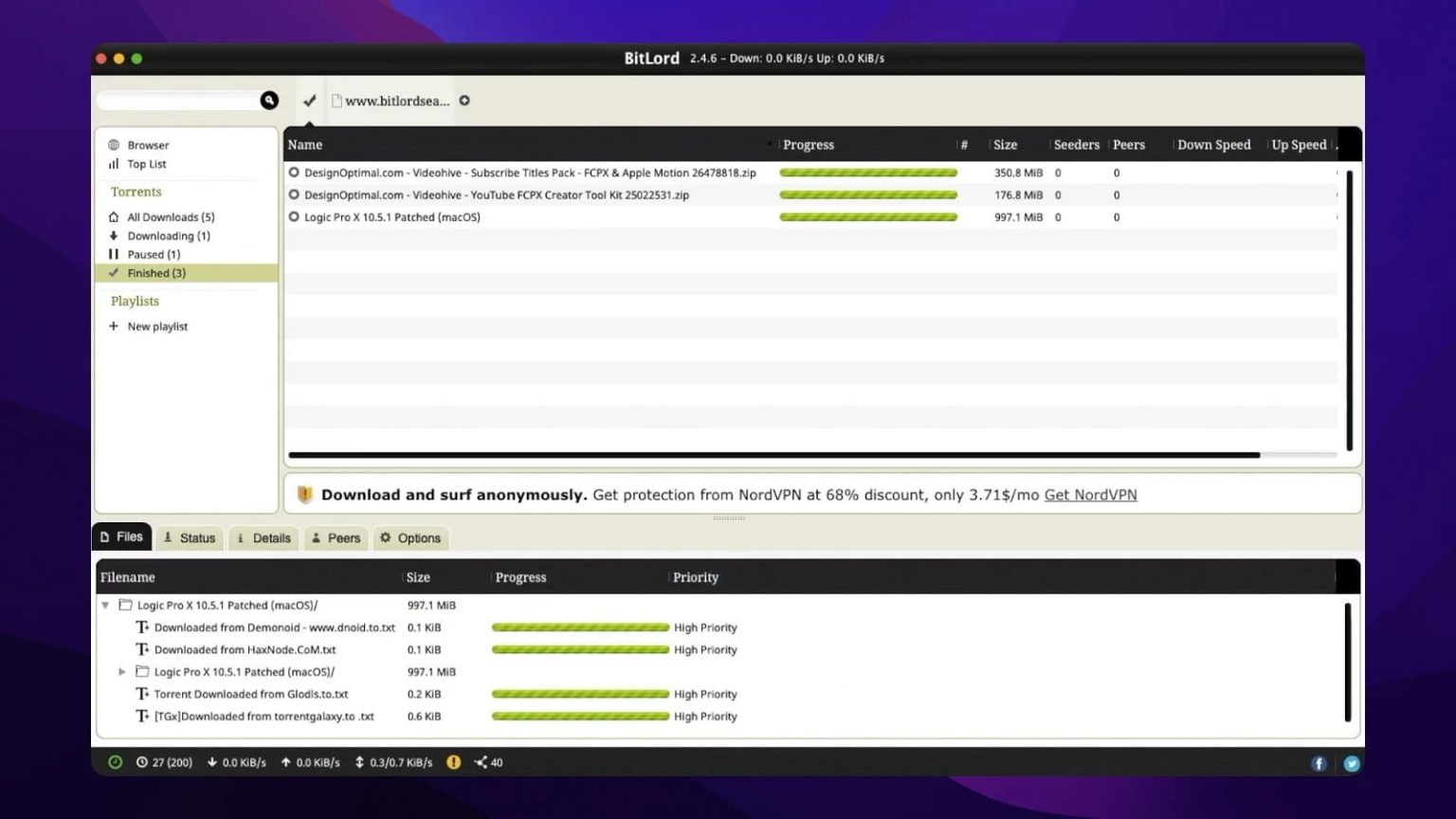Open the search magnifier icon
The image size is (1456, 819).
click(x=268, y=100)
